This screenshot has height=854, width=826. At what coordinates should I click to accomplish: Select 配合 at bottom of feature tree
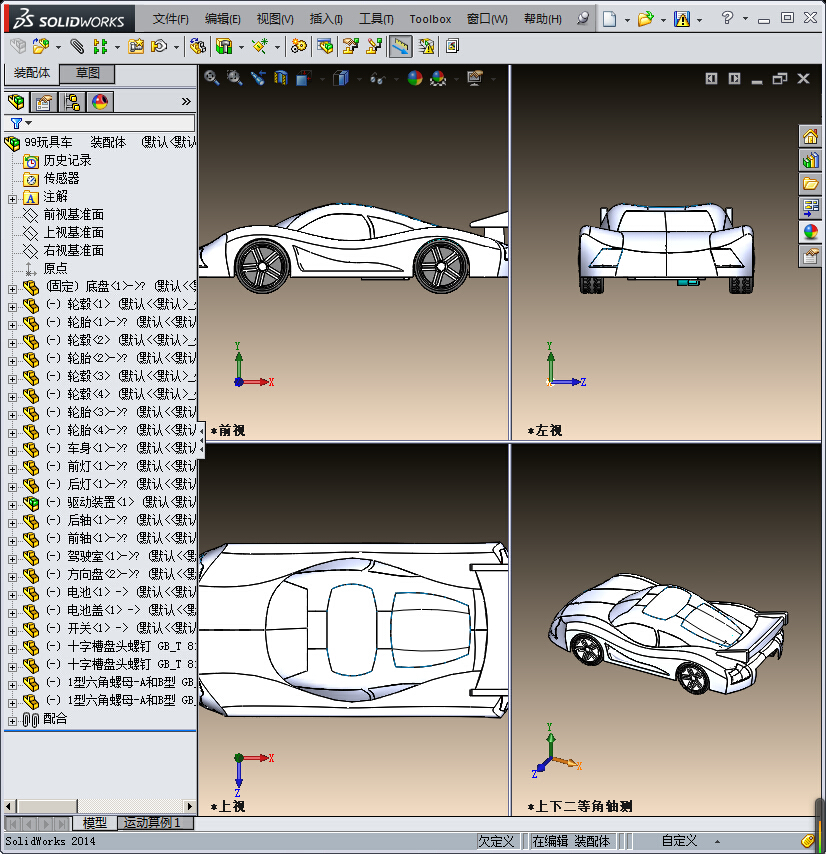[56, 719]
